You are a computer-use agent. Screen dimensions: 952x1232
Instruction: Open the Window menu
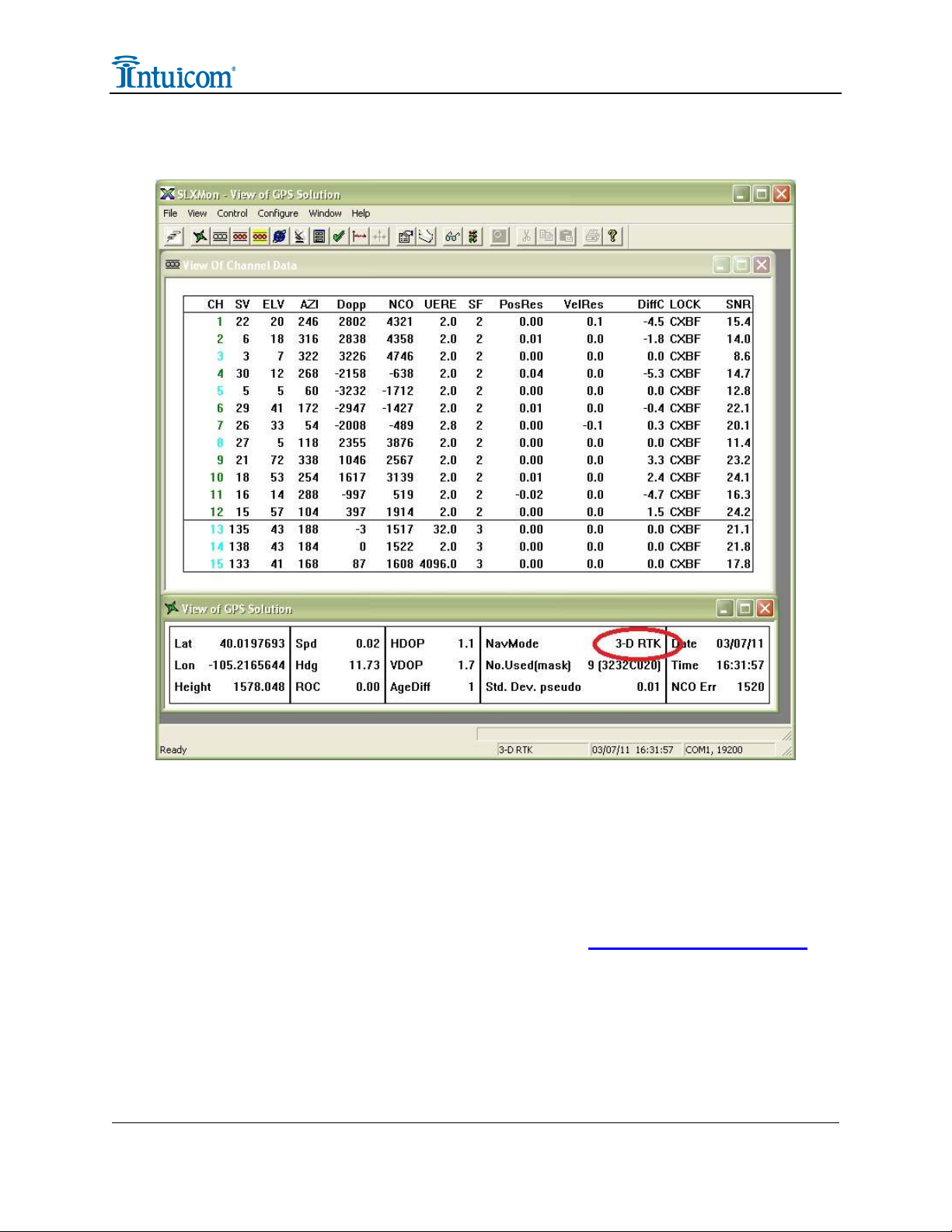pos(325,214)
